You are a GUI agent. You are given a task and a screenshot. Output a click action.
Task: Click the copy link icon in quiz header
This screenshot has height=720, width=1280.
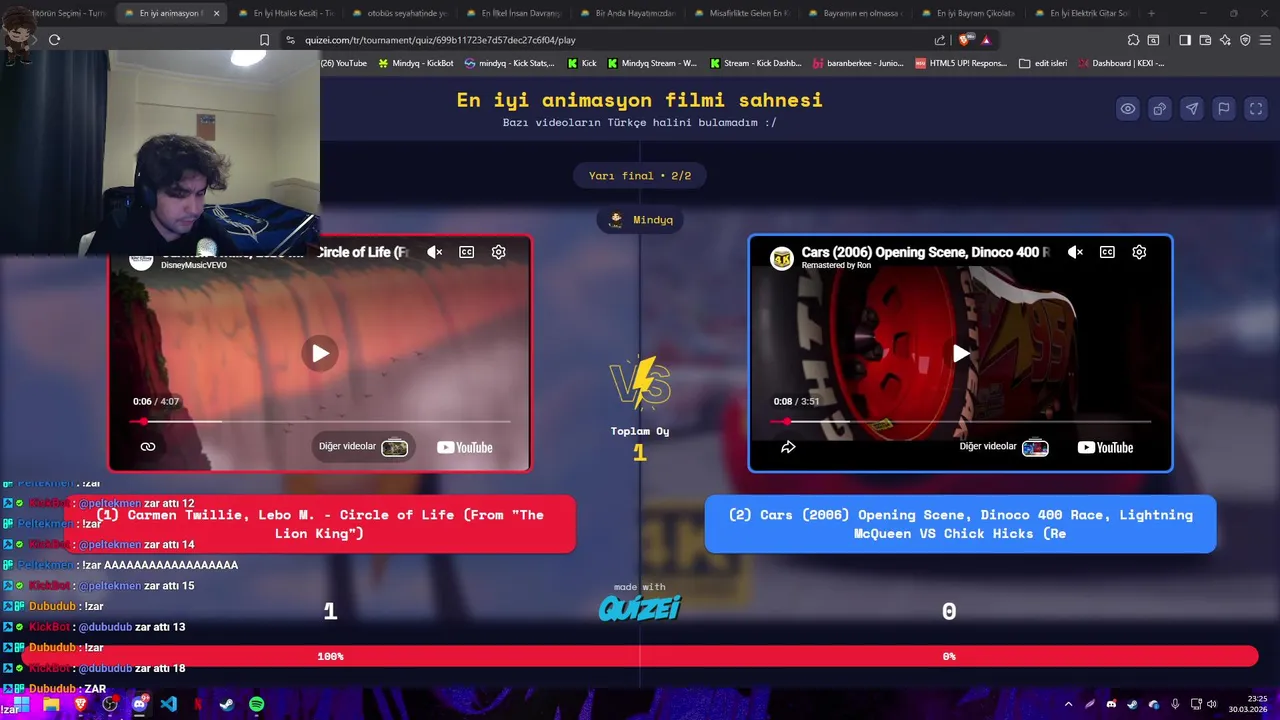coord(1160,109)
